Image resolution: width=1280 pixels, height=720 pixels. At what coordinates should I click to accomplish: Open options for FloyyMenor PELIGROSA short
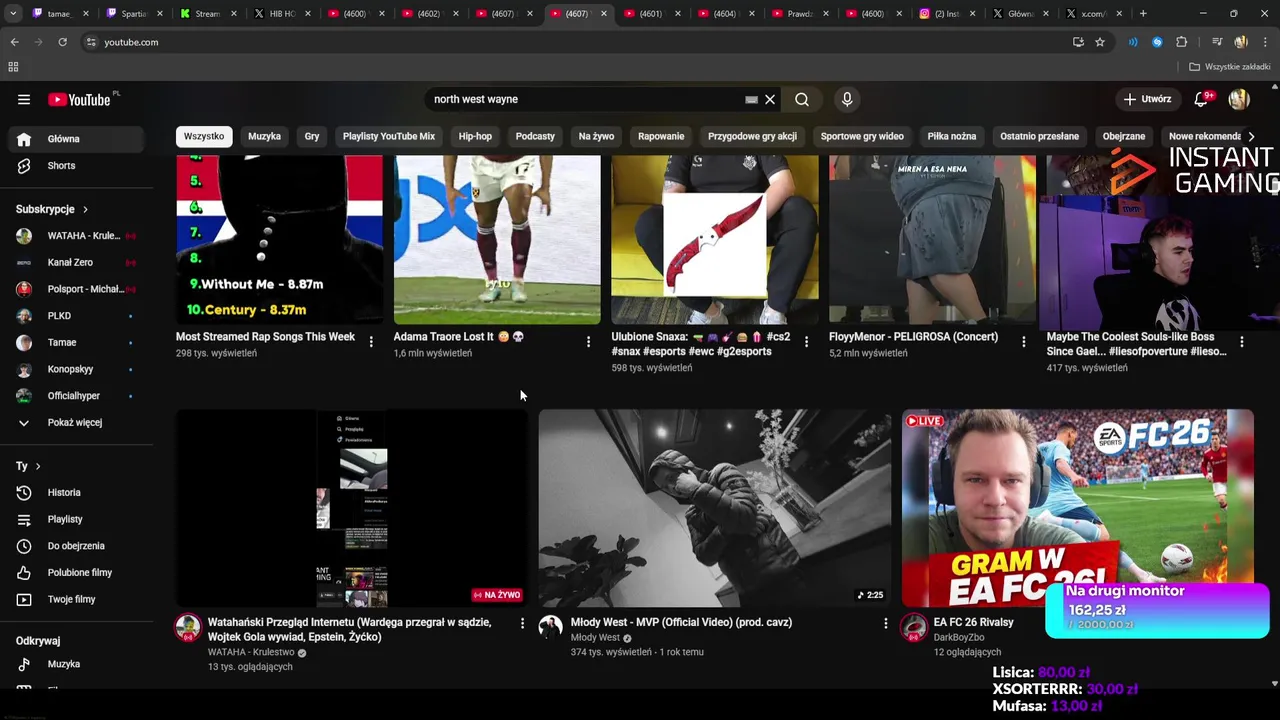pyautogui.click(x=1023, y=342)
